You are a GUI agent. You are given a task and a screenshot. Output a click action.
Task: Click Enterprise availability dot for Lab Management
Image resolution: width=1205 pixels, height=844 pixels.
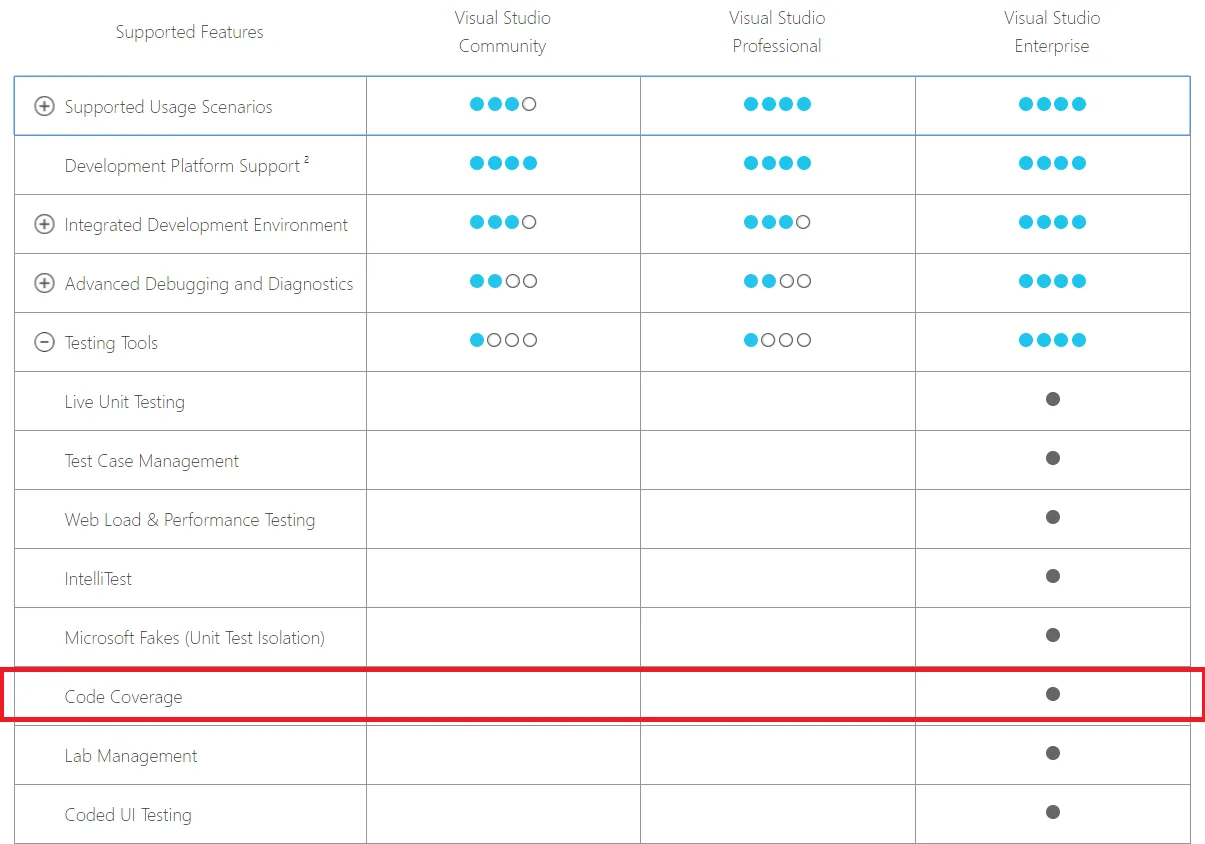pos(1052,753)
